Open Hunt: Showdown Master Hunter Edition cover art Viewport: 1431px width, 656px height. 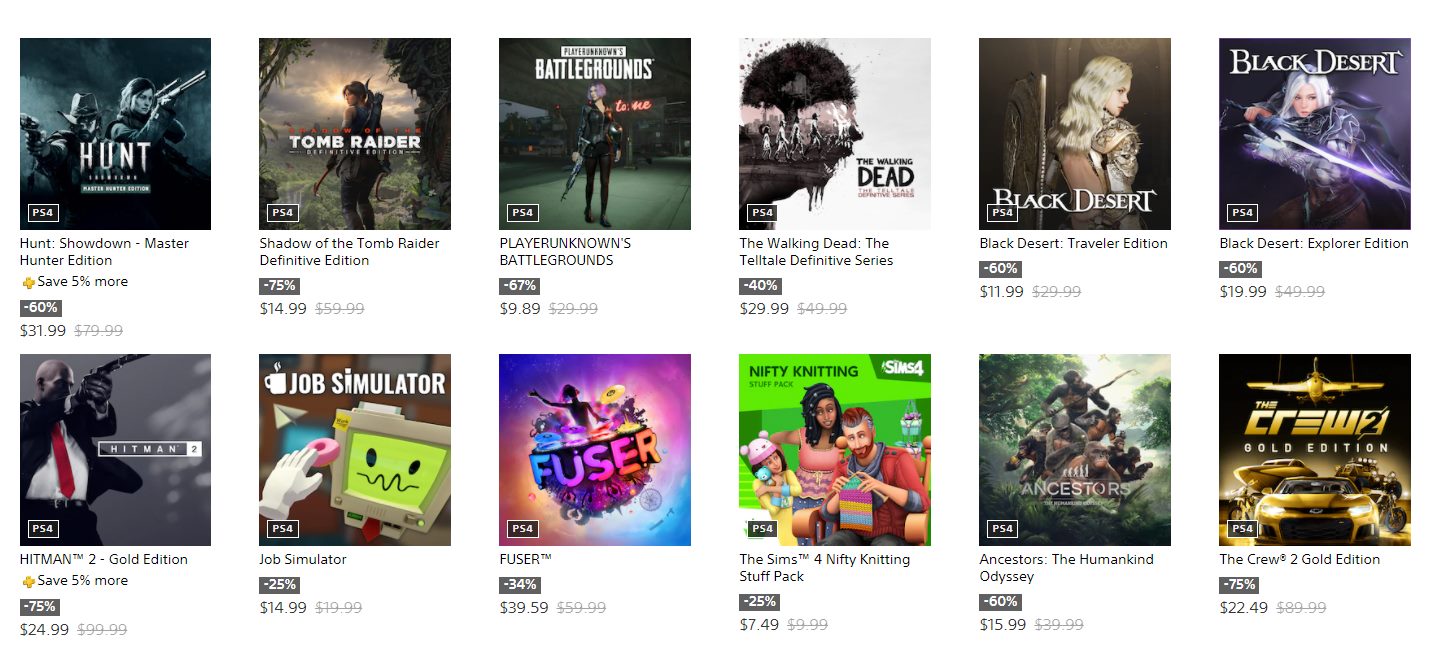(115, 134)
